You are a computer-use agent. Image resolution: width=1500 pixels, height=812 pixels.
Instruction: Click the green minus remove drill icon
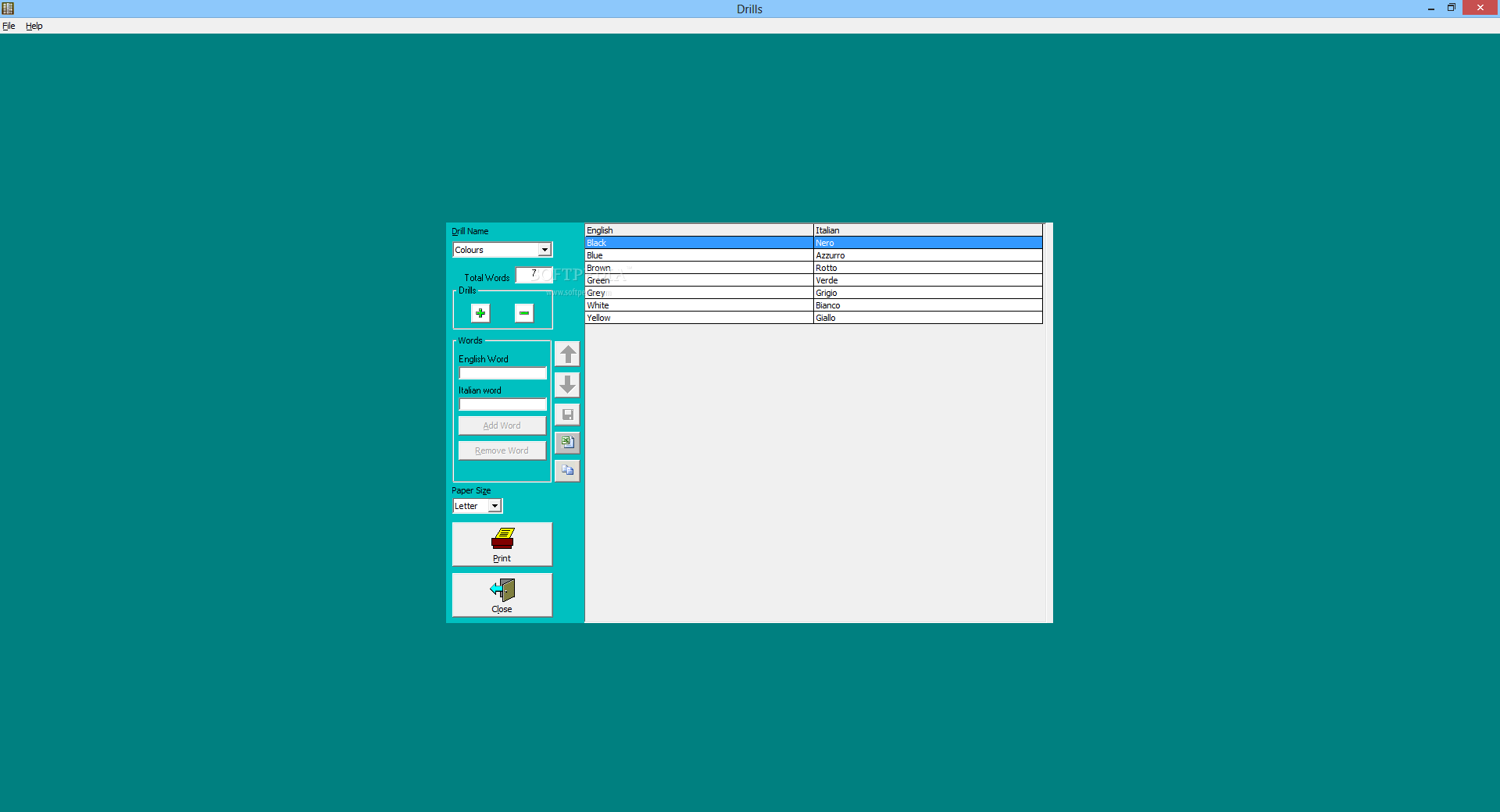[x=524, y=313]
